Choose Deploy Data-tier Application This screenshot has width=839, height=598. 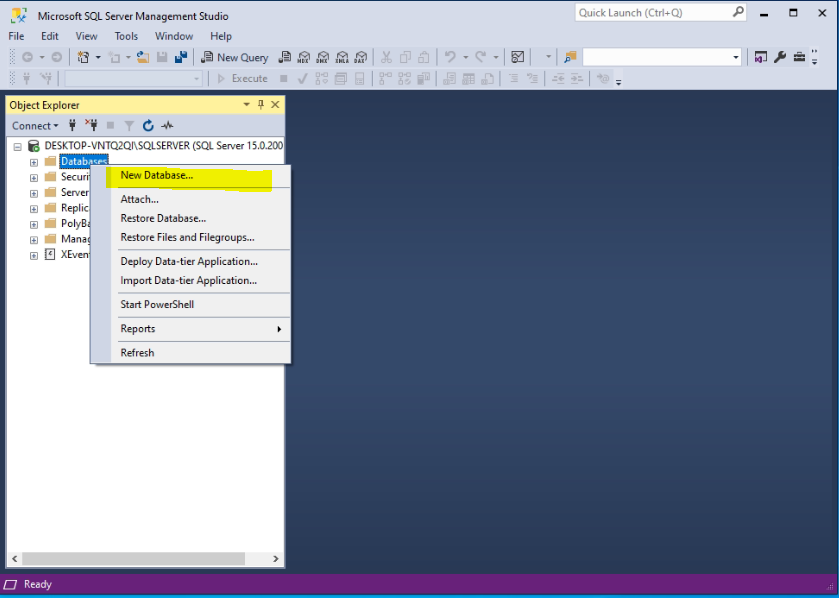[190, 262]
